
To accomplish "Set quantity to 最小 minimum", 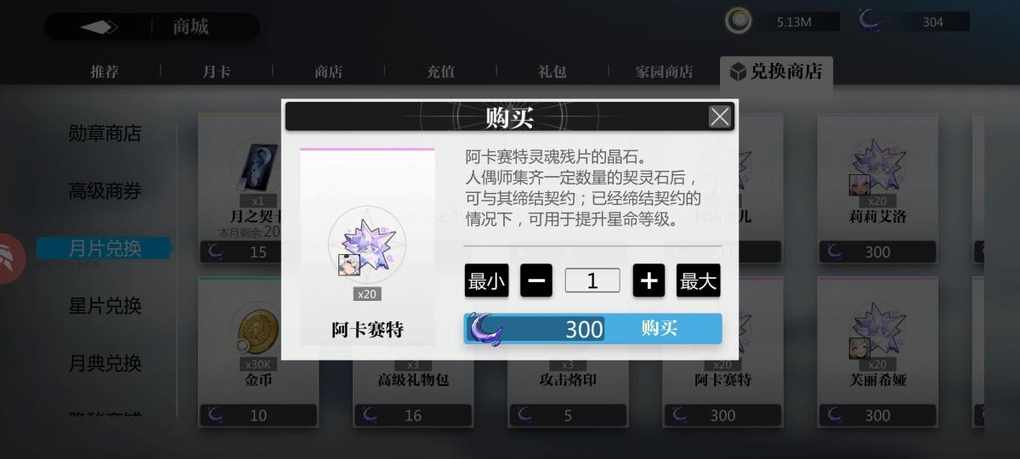I will coord(487,281).
